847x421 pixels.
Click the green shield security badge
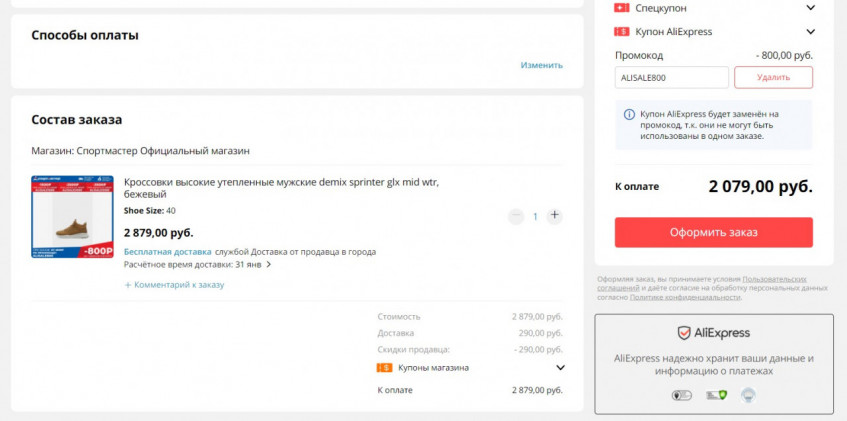(715, 396)
